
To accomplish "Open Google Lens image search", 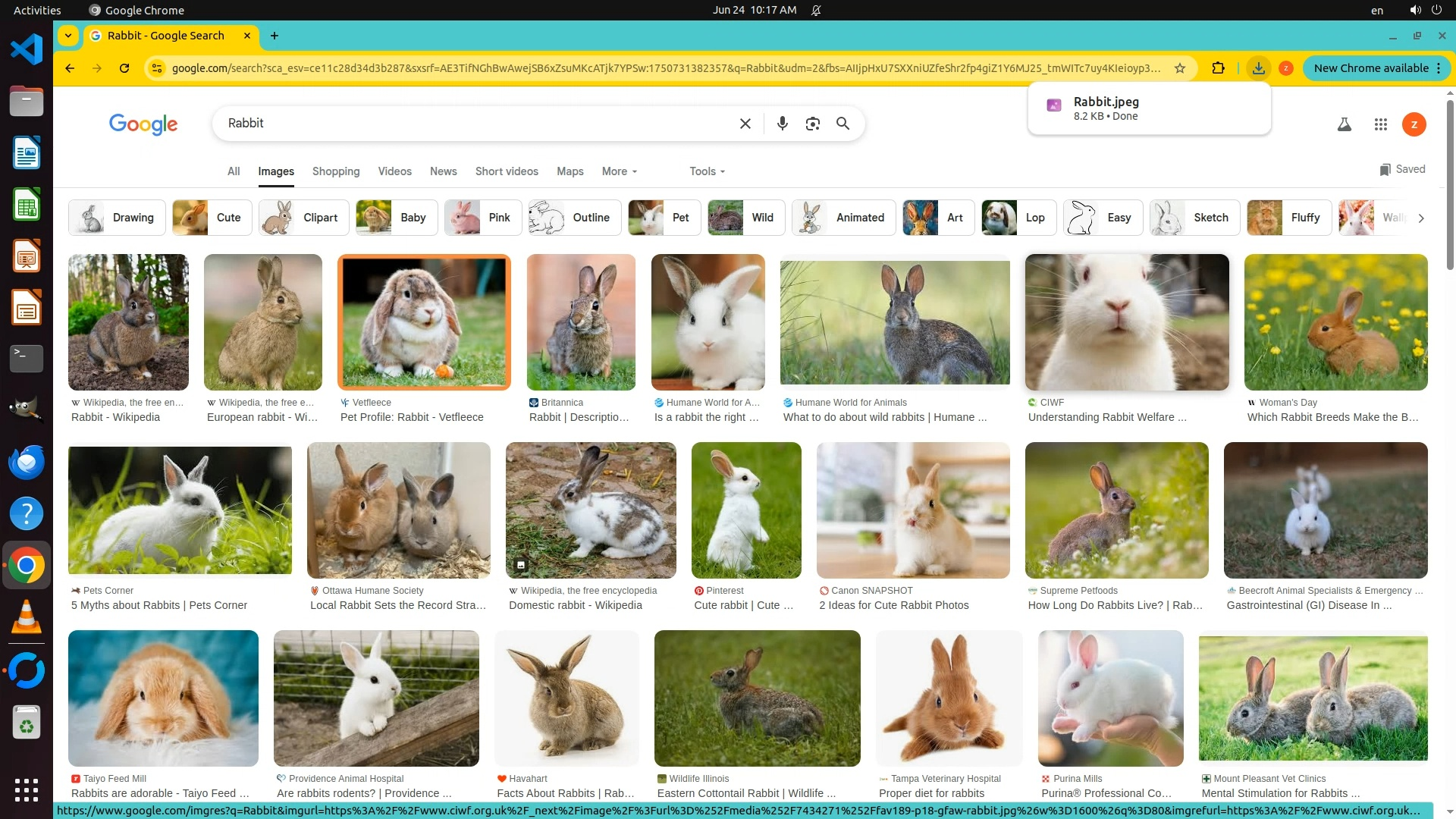I will 812,124.
